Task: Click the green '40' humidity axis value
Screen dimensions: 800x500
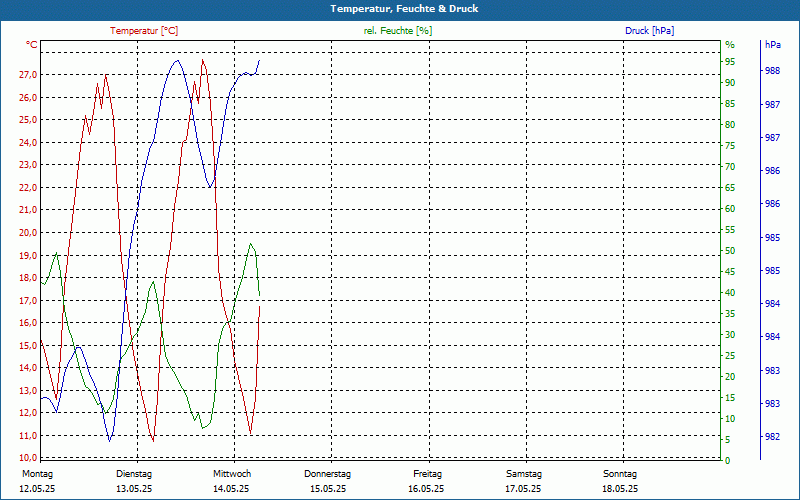Action: pos(730,292)
